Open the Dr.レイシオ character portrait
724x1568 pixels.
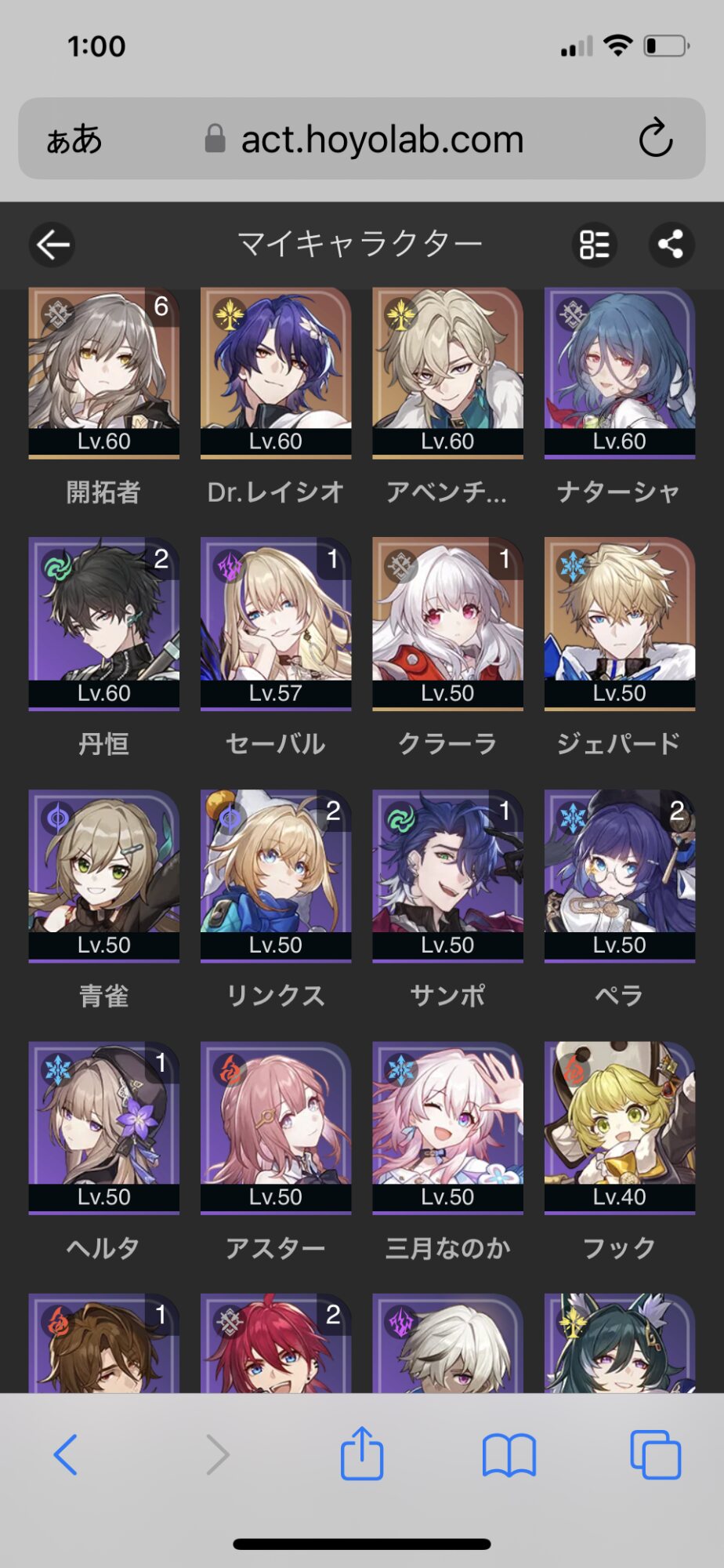[x=276, y=373]
